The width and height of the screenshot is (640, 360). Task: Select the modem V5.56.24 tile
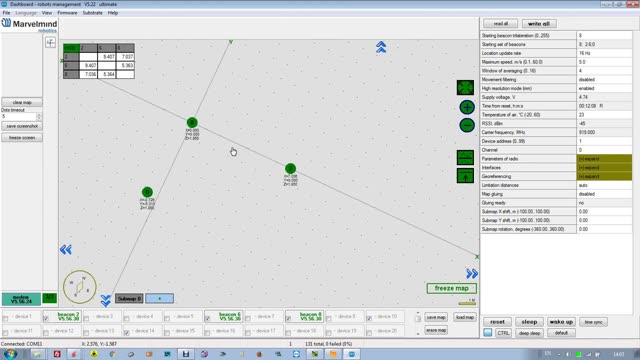(x=21, y=299)
